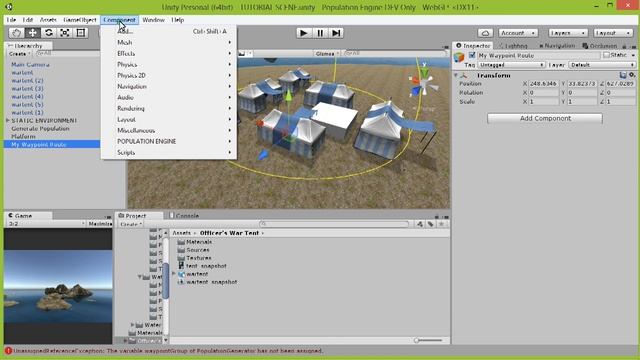The width and height of the screenshot is (640, 360).
Task: Collapse the Transform component
Action: 456,76
